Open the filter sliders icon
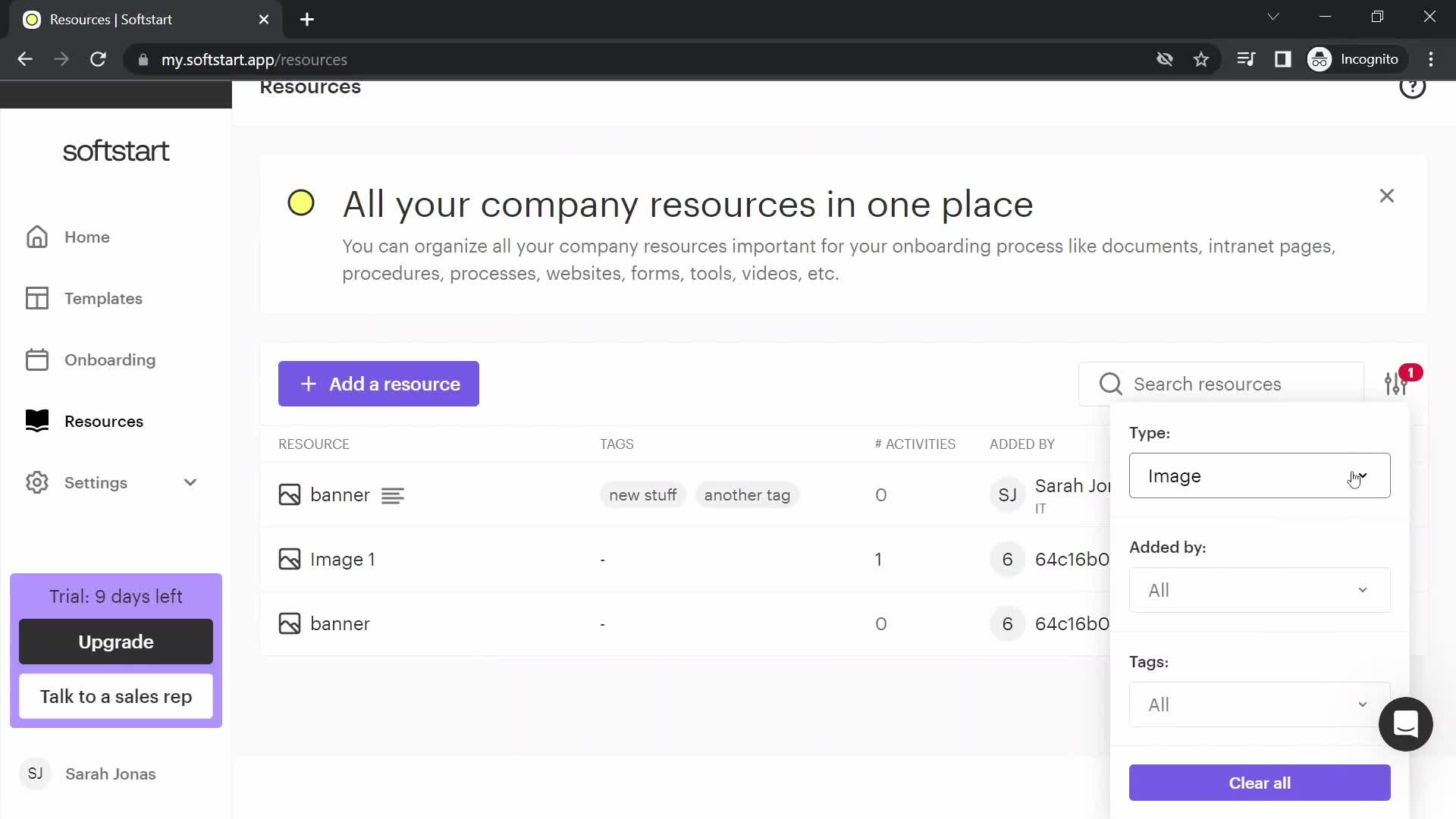This screenshot has width=1456, height=819. click(1395, 384)
